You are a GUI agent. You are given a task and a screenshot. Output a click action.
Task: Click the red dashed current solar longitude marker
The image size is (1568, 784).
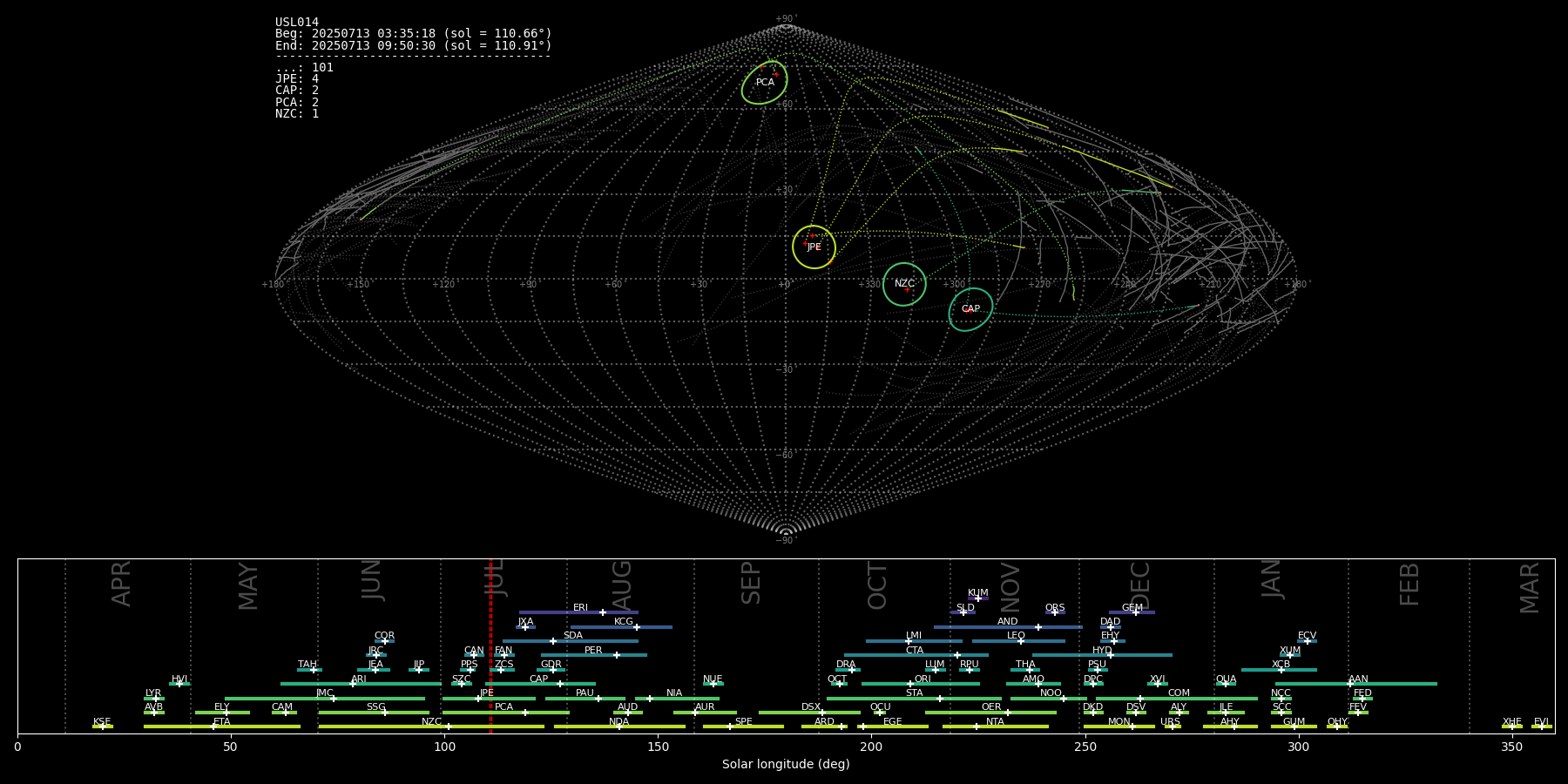(x=490, y=645)
